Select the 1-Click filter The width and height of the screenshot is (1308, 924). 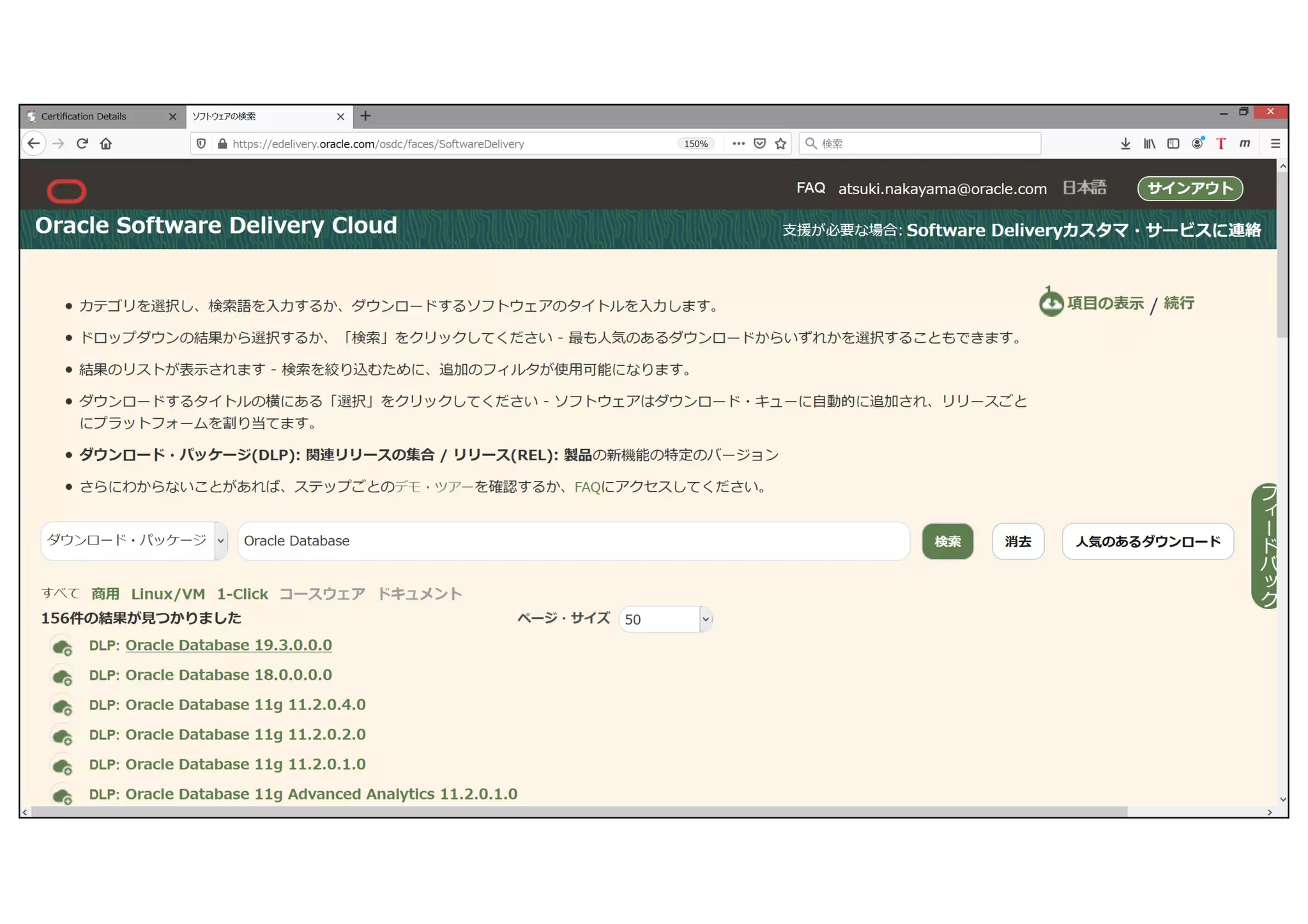(242, 594)
